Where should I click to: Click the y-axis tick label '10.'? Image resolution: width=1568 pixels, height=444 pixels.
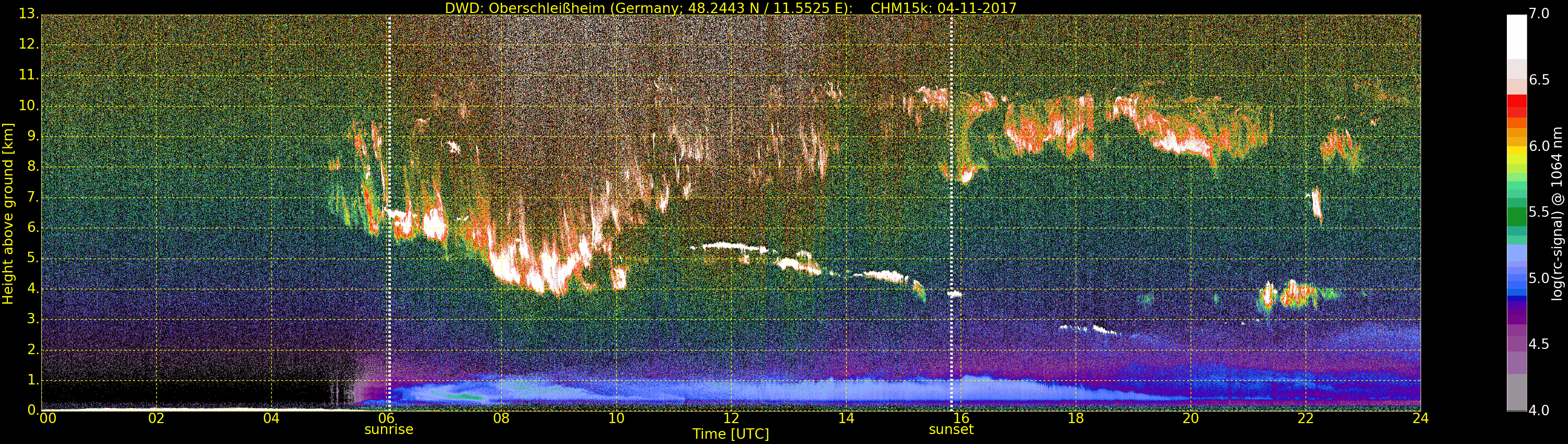[29, 106]
